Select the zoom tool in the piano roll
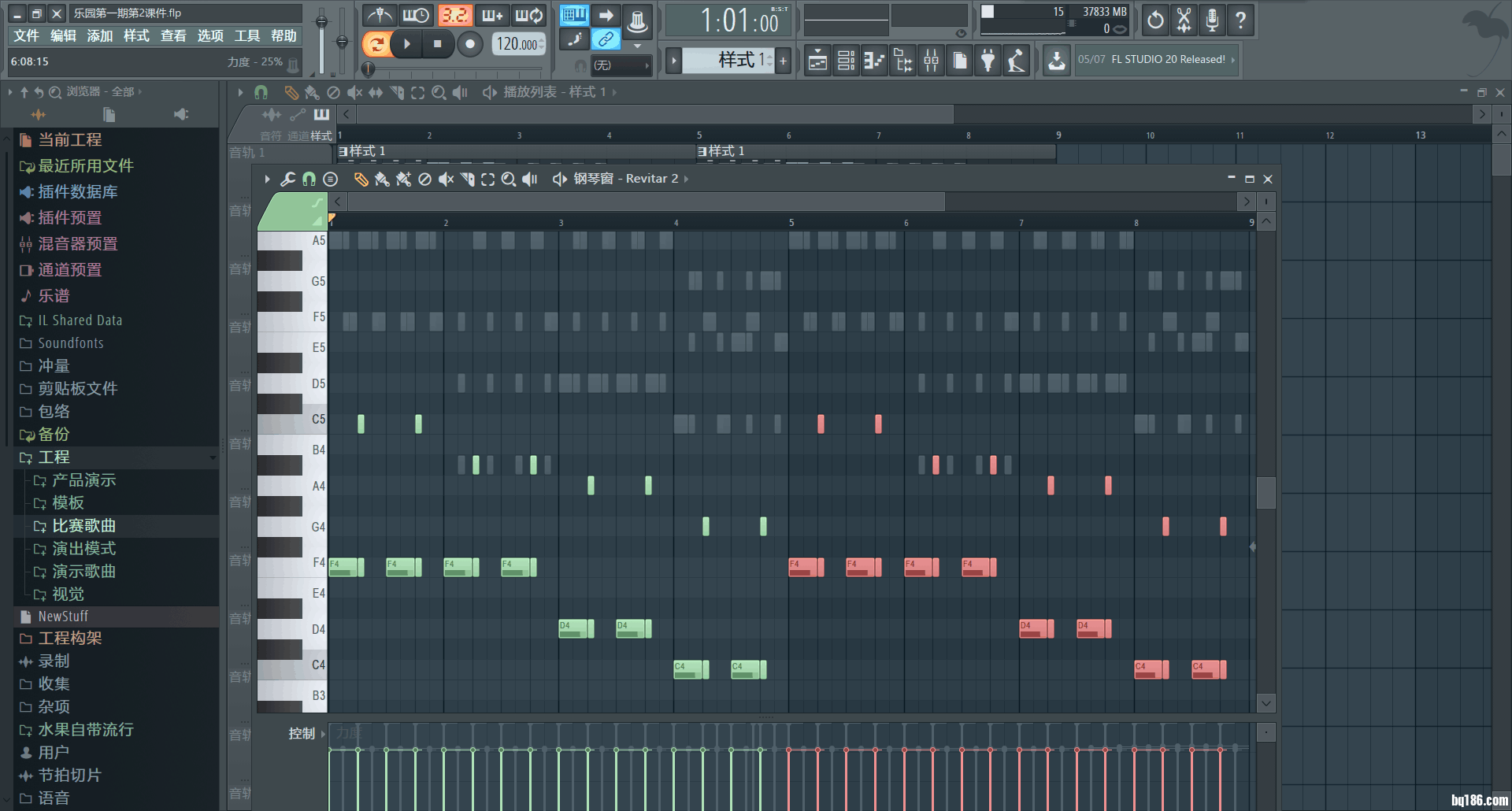 click(x=509, y=180)
